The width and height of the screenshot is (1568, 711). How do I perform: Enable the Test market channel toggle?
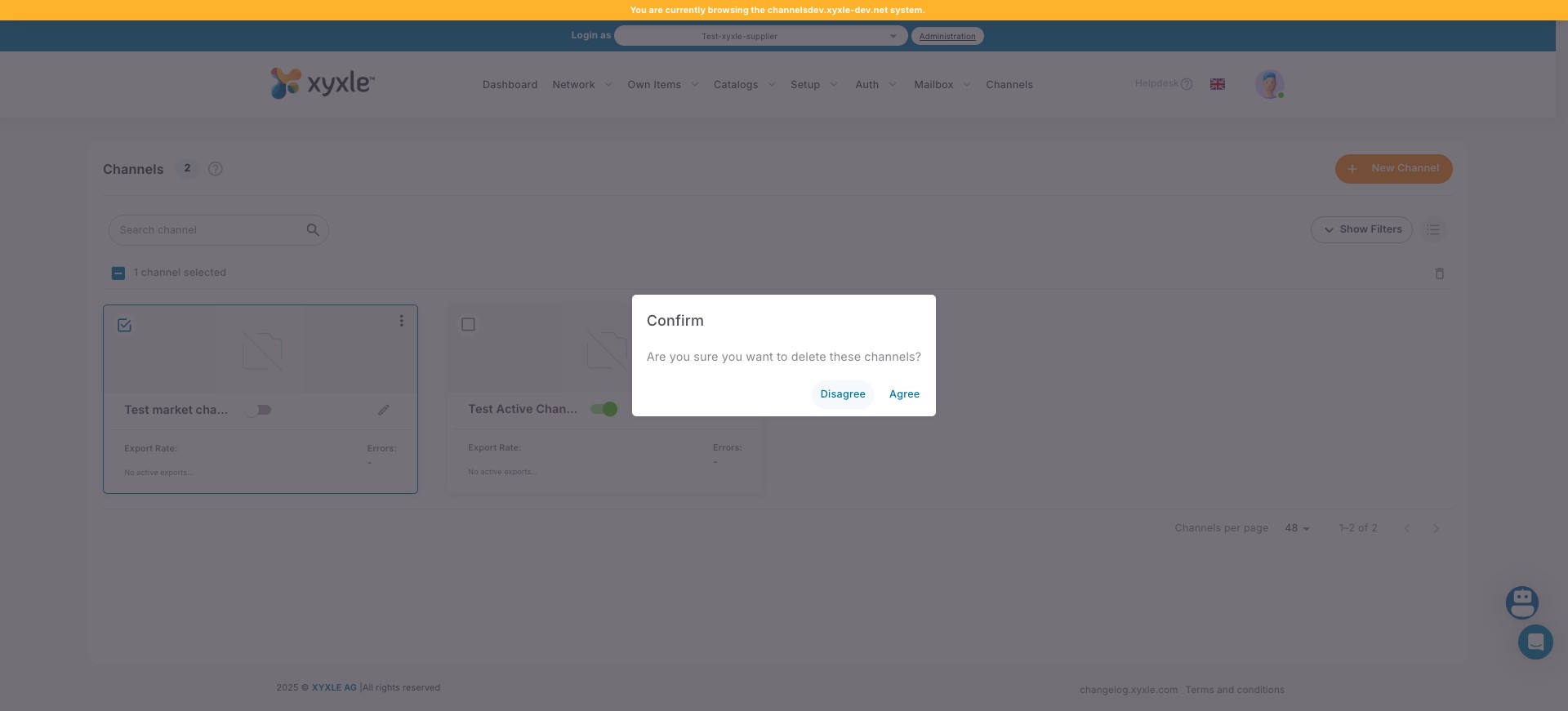coord(260,410)
